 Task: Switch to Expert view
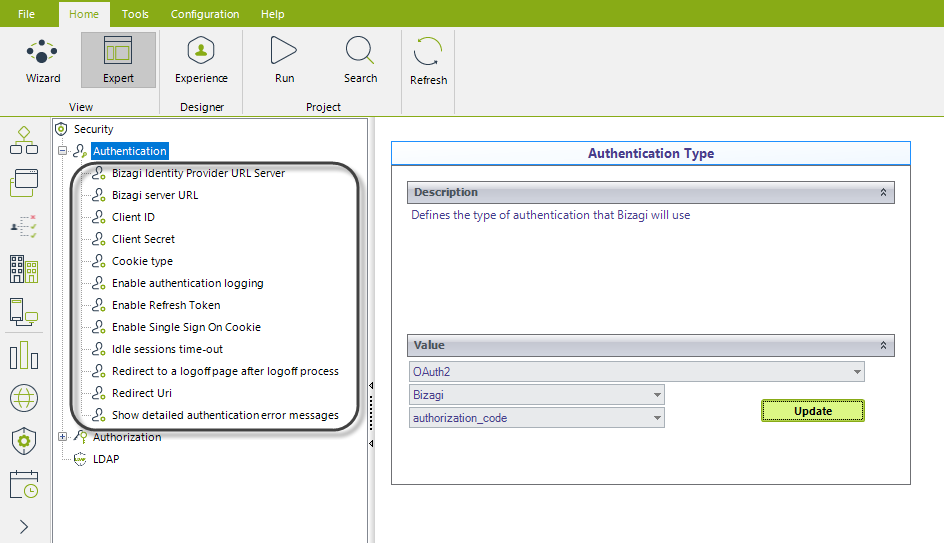tap(118, 60)
